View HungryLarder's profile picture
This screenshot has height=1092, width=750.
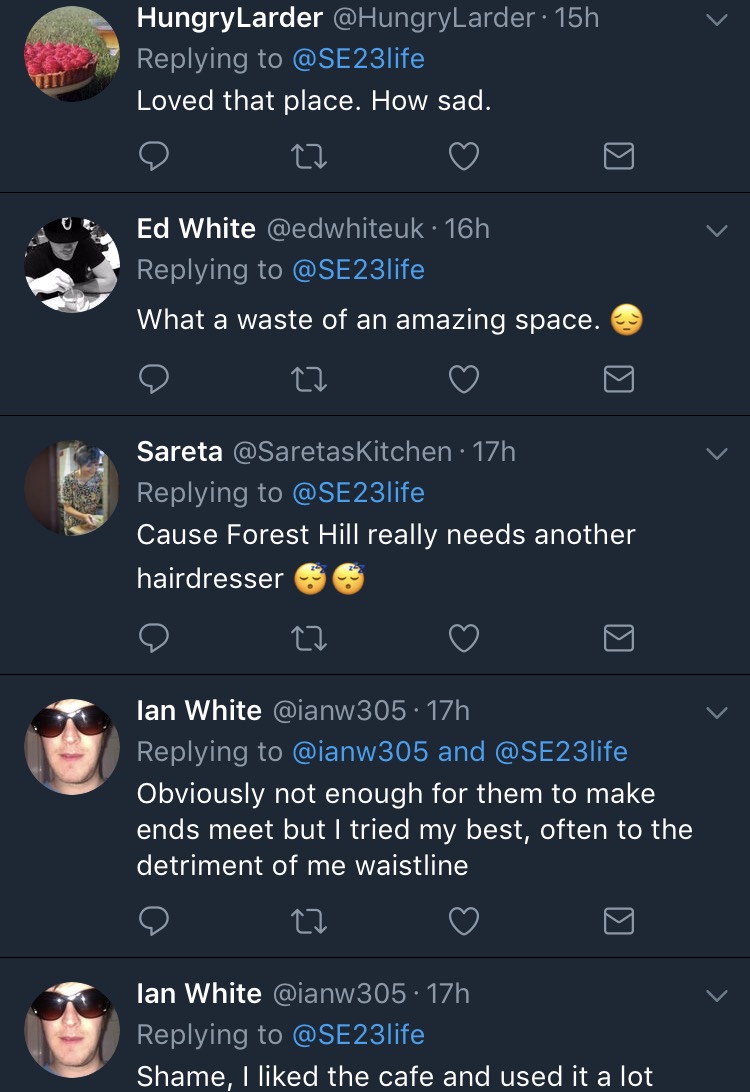tap(71, 53)
